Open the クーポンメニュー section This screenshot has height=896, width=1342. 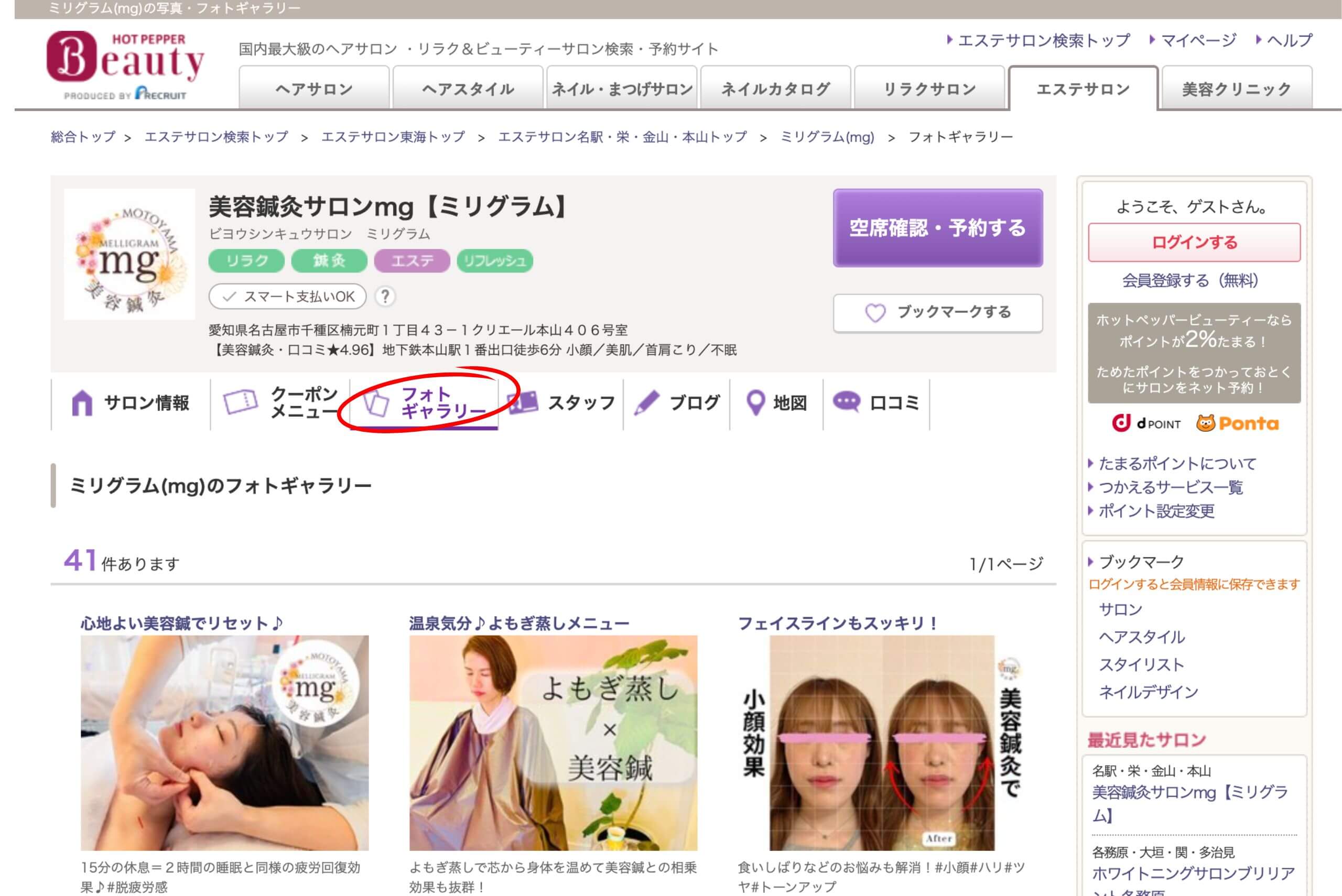click(x=280, y=403)
